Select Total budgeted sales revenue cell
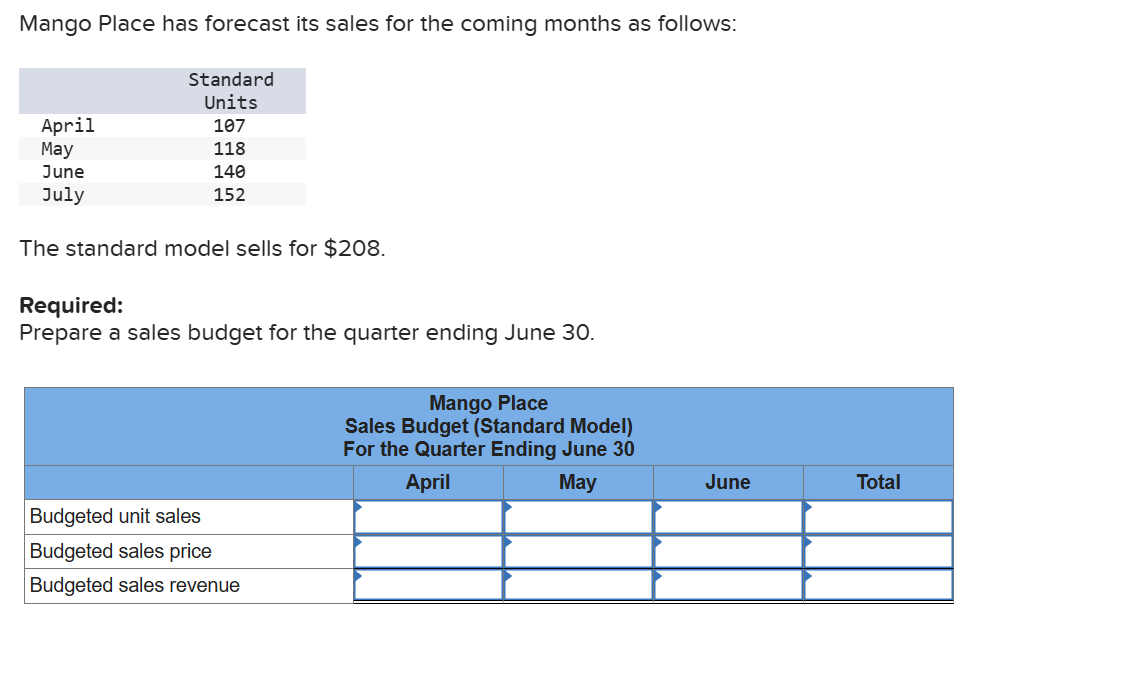Screen dimensions: 1144x684 878,585
